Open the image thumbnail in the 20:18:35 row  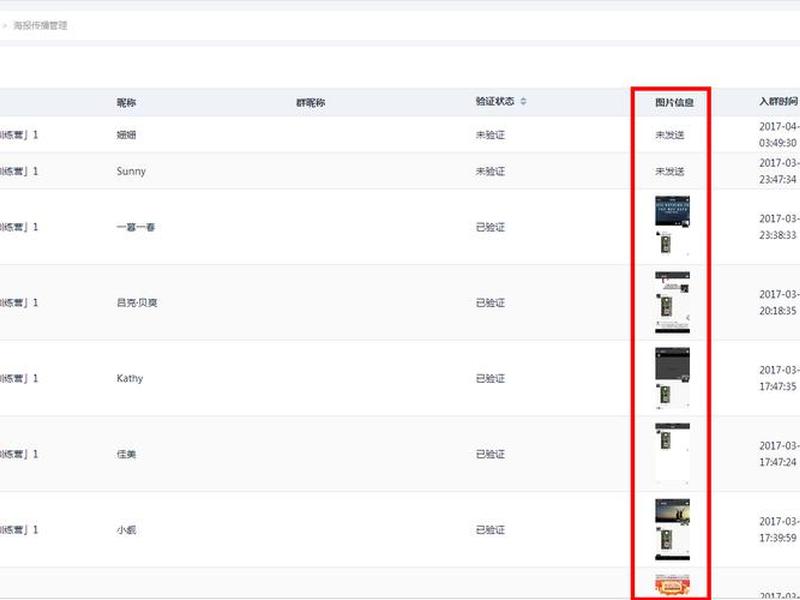tap(672, 303)
